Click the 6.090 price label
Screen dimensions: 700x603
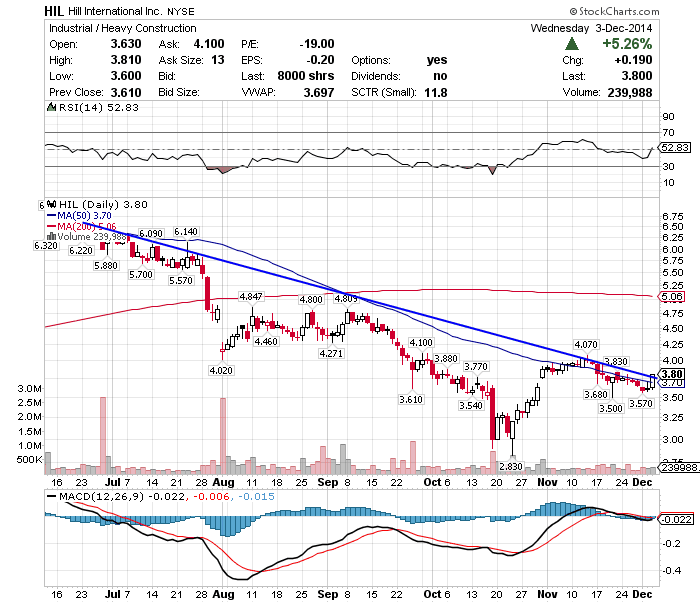pyautogui.click(x=151, y=233)
